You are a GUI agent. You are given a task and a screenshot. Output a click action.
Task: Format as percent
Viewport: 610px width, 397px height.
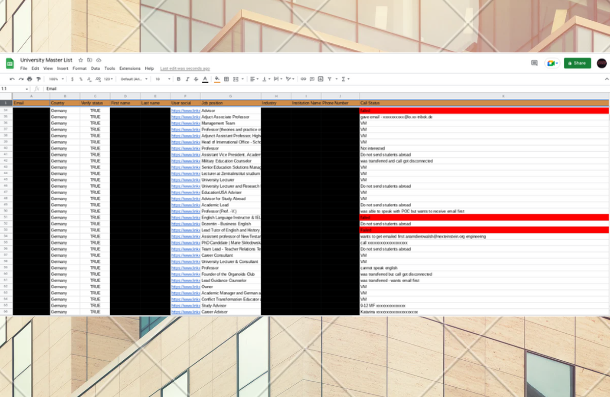(x=81, y=79)
